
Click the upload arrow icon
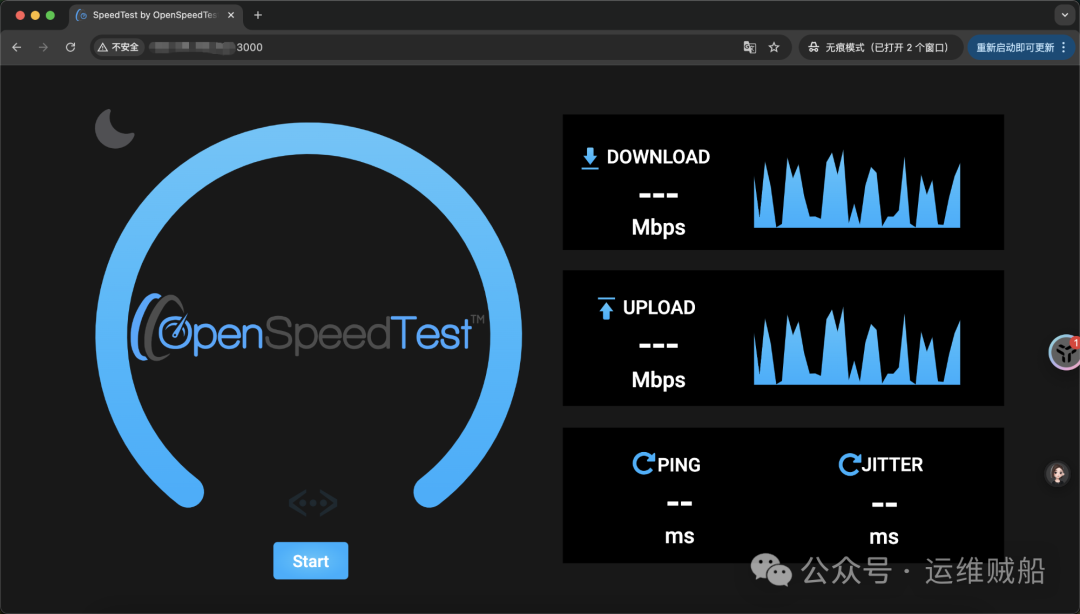[x=606, y=308]
